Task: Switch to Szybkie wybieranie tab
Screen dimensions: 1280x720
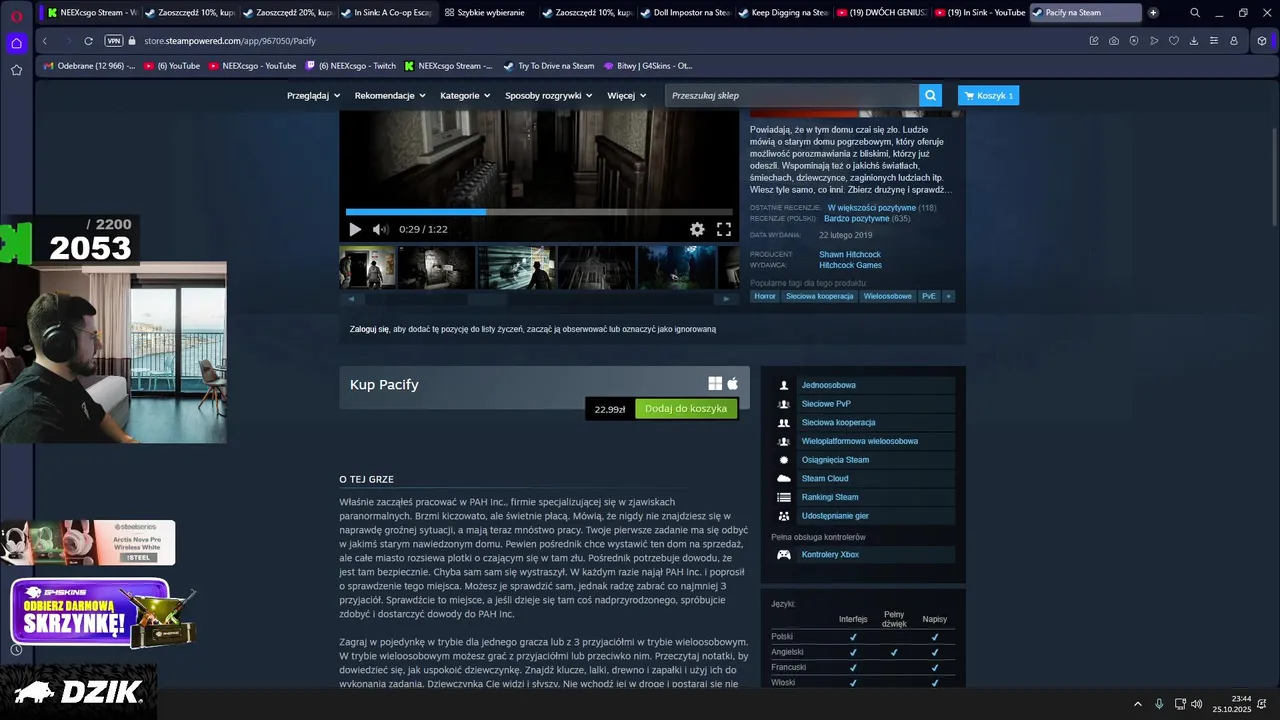Action: (x=485, y=13)
